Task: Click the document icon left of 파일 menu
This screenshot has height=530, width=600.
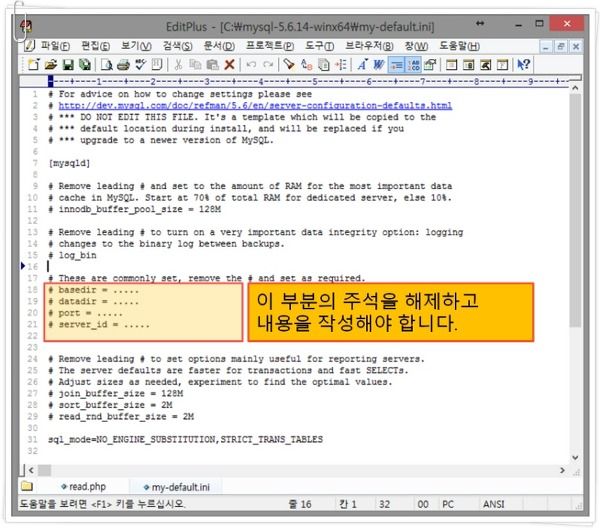Action: (29, 46)
